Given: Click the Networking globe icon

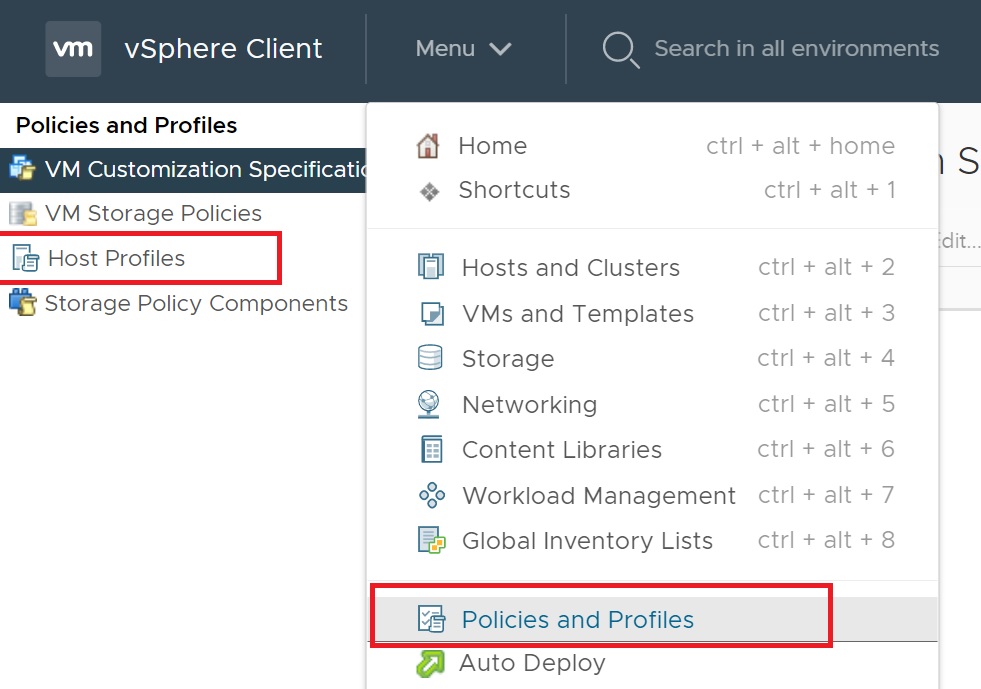Looking at the screenshot, I should tap(429, 404).
